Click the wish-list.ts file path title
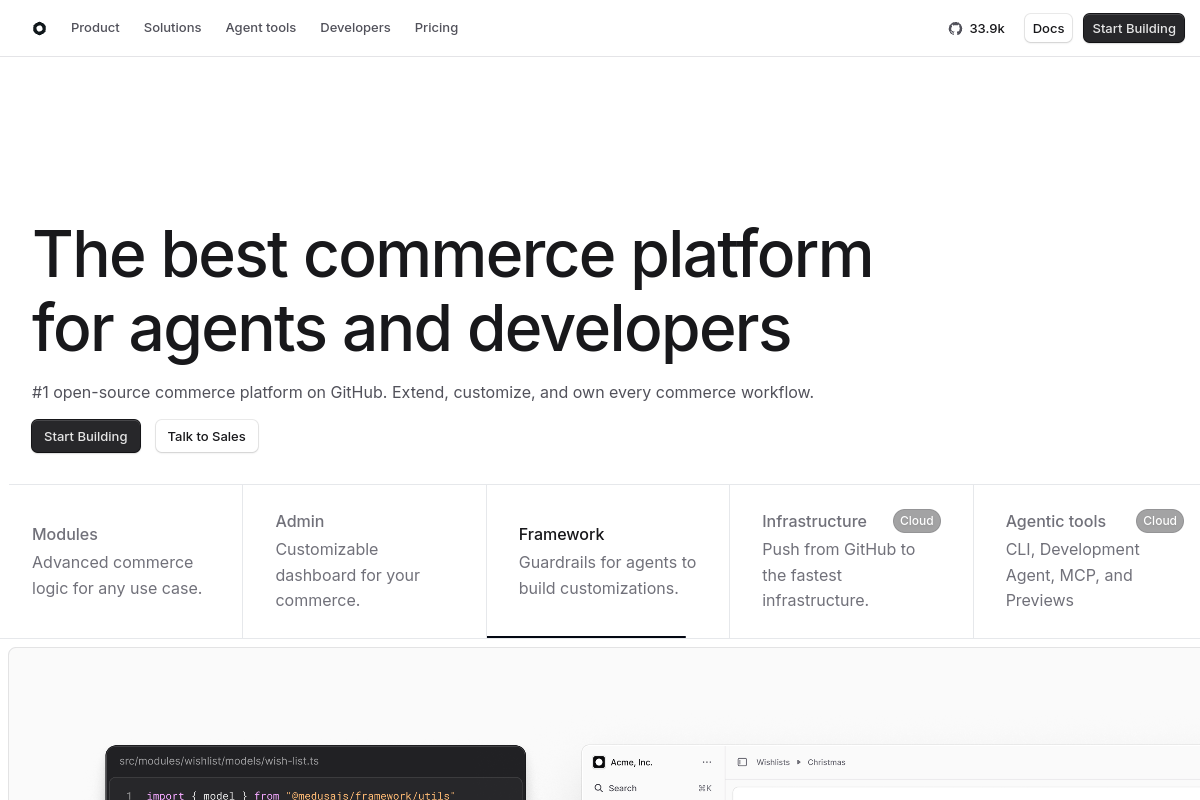The image size is (1200, 800). point(219,761)
